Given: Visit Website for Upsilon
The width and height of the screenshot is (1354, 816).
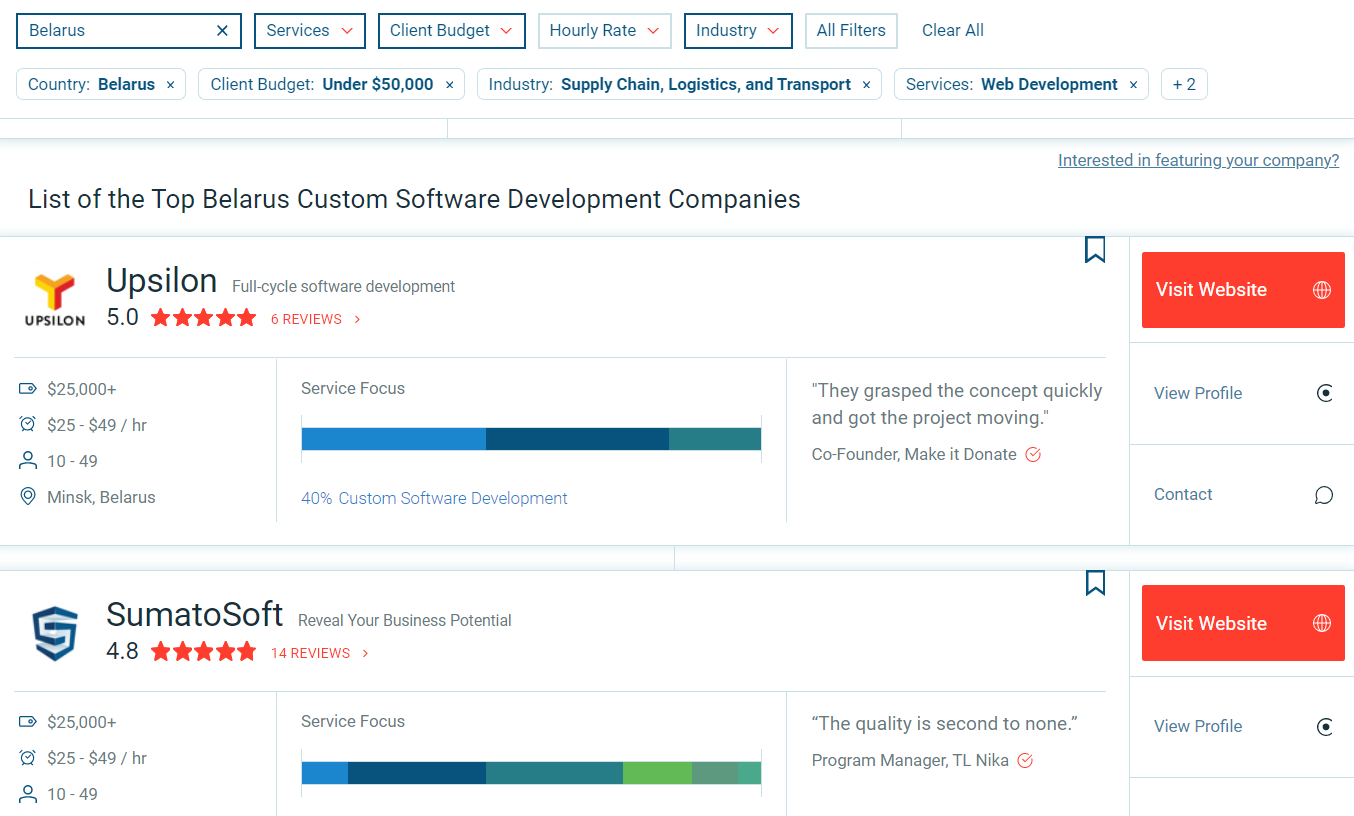Looking at the screenshot, I should coord(1243,290).
